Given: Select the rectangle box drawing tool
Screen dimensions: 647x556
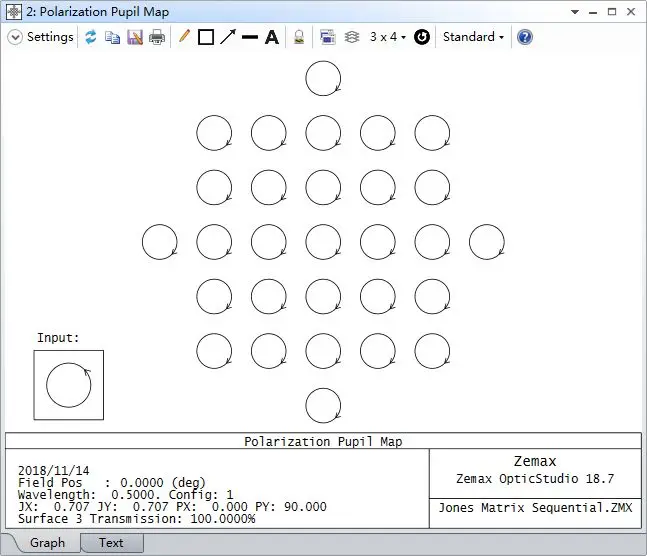Looking at the screenshot, I should [x=206, y=37].
